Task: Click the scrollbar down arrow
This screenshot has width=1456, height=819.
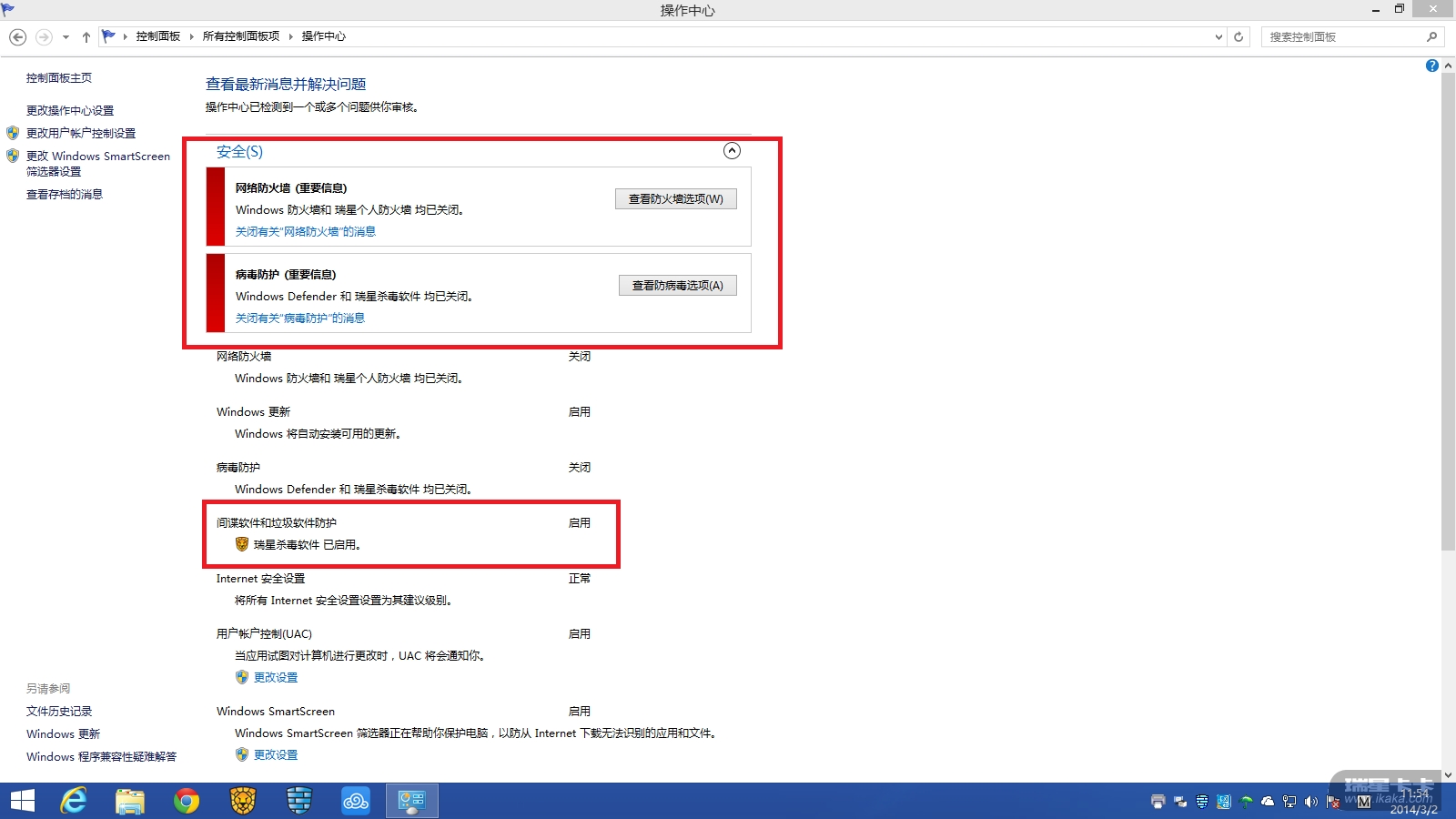Action: [1448, 775]
